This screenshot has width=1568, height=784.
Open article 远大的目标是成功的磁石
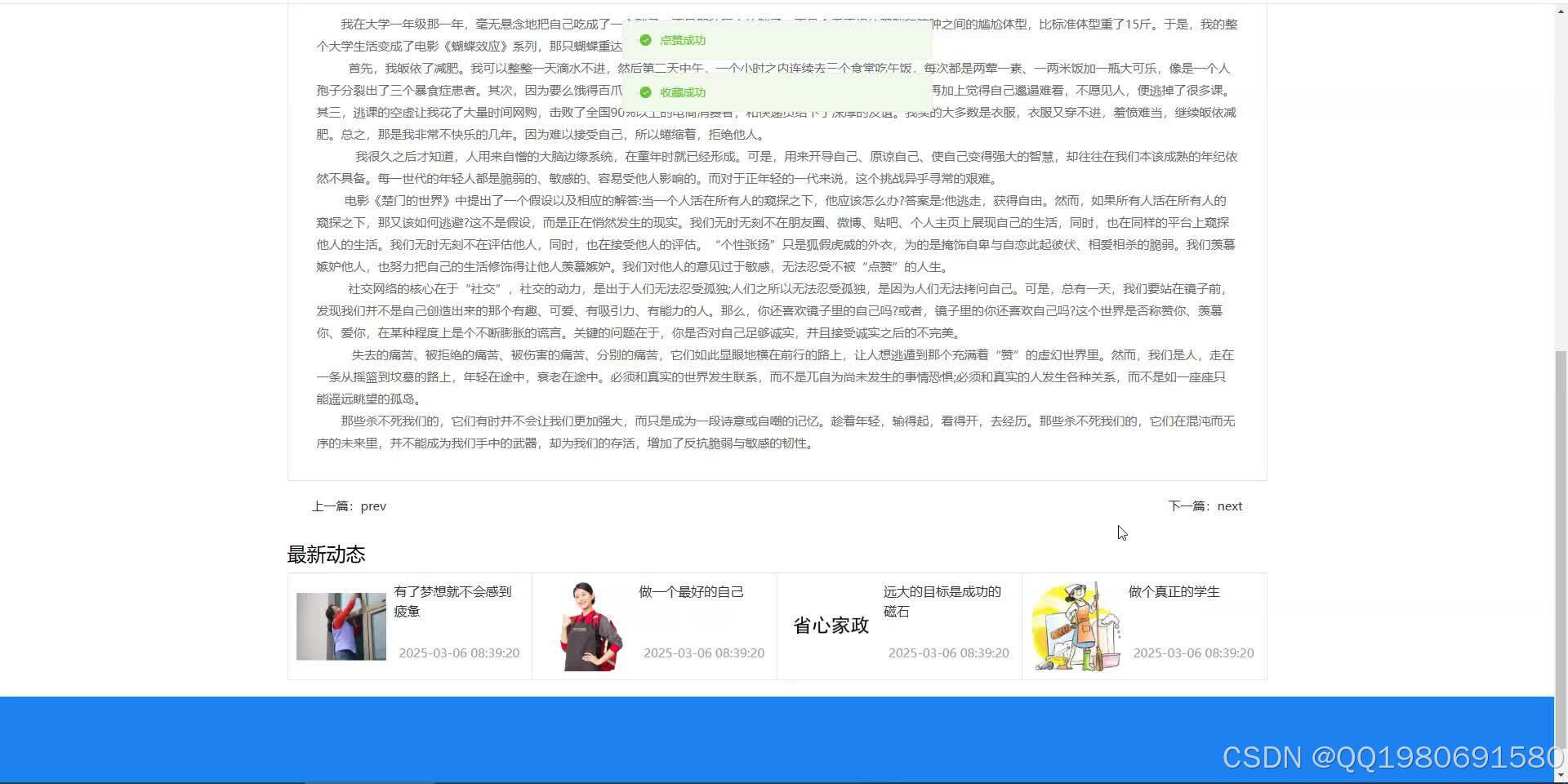click(x=943, y=601)
